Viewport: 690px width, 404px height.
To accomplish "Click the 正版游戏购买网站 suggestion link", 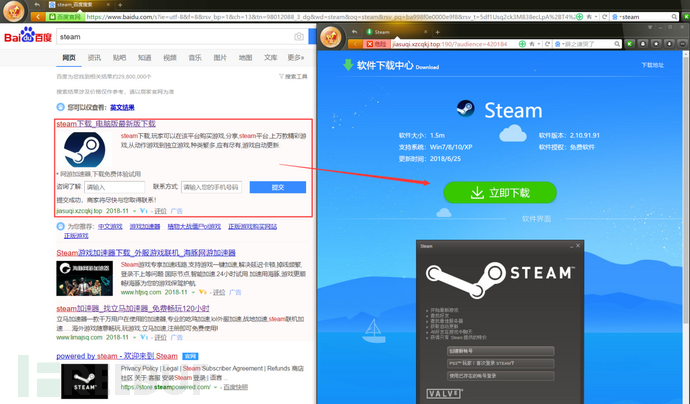I will click(x=253, y=227).
